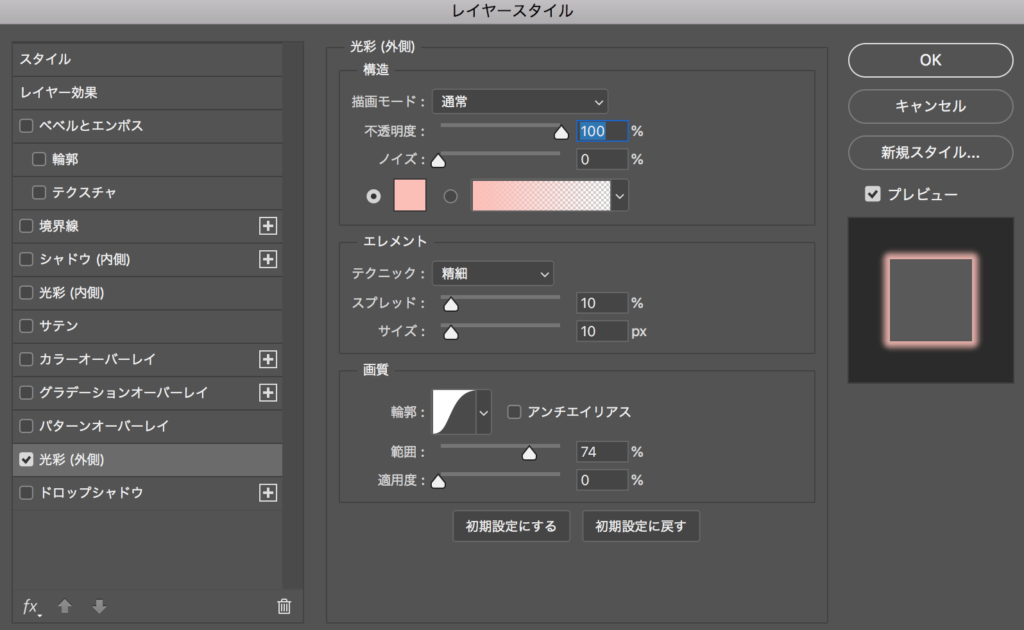Click the 不透明度 value input field
This screenshot has width=1024, height=630.
click(601, 130)
